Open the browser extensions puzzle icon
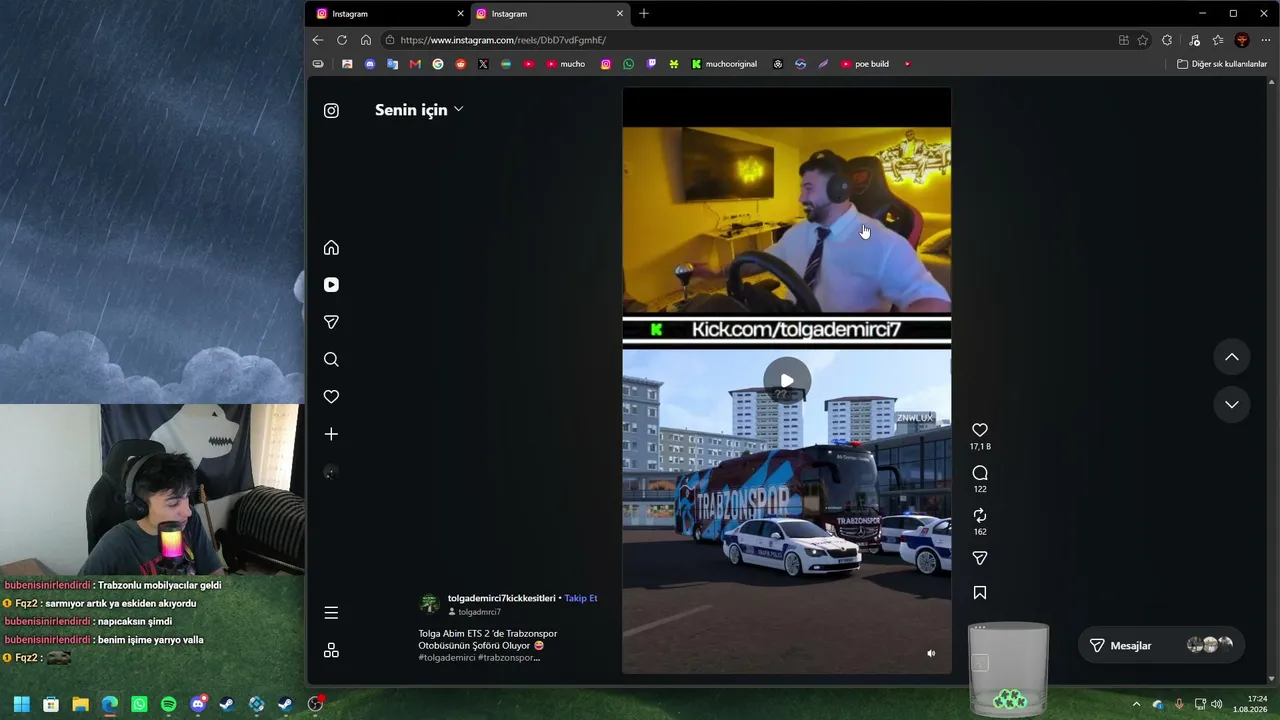 [x=1167, y=40]
